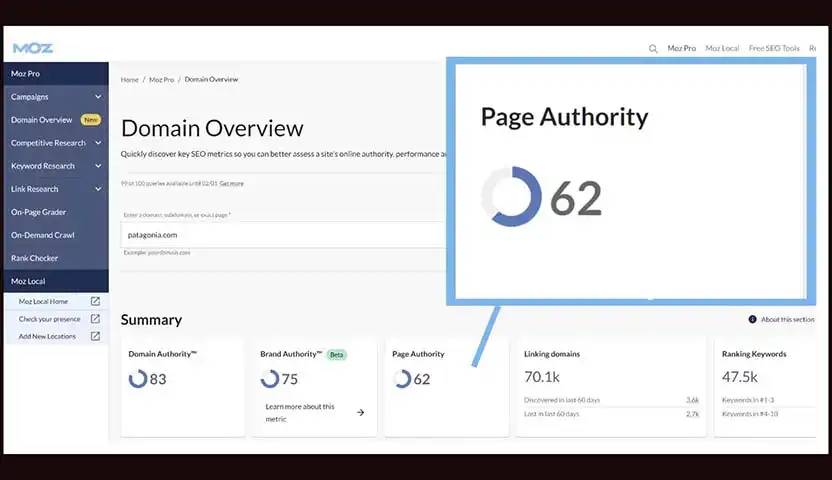The height and width of the screenshot is (480, 832).
Task: Expand the Link Research chevron
Action: click(98, 189)
